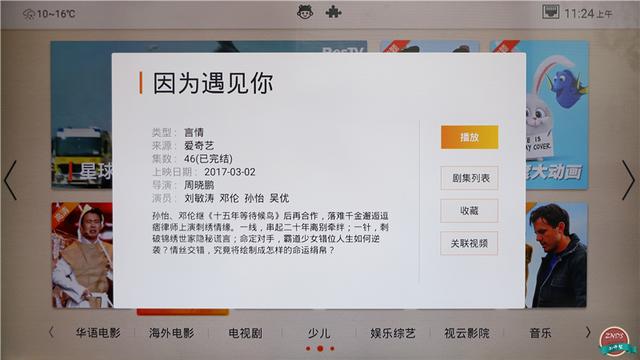Switch to the 海外电影 tab
This screenshot has width=640, height=360.
tap(171, 333)
